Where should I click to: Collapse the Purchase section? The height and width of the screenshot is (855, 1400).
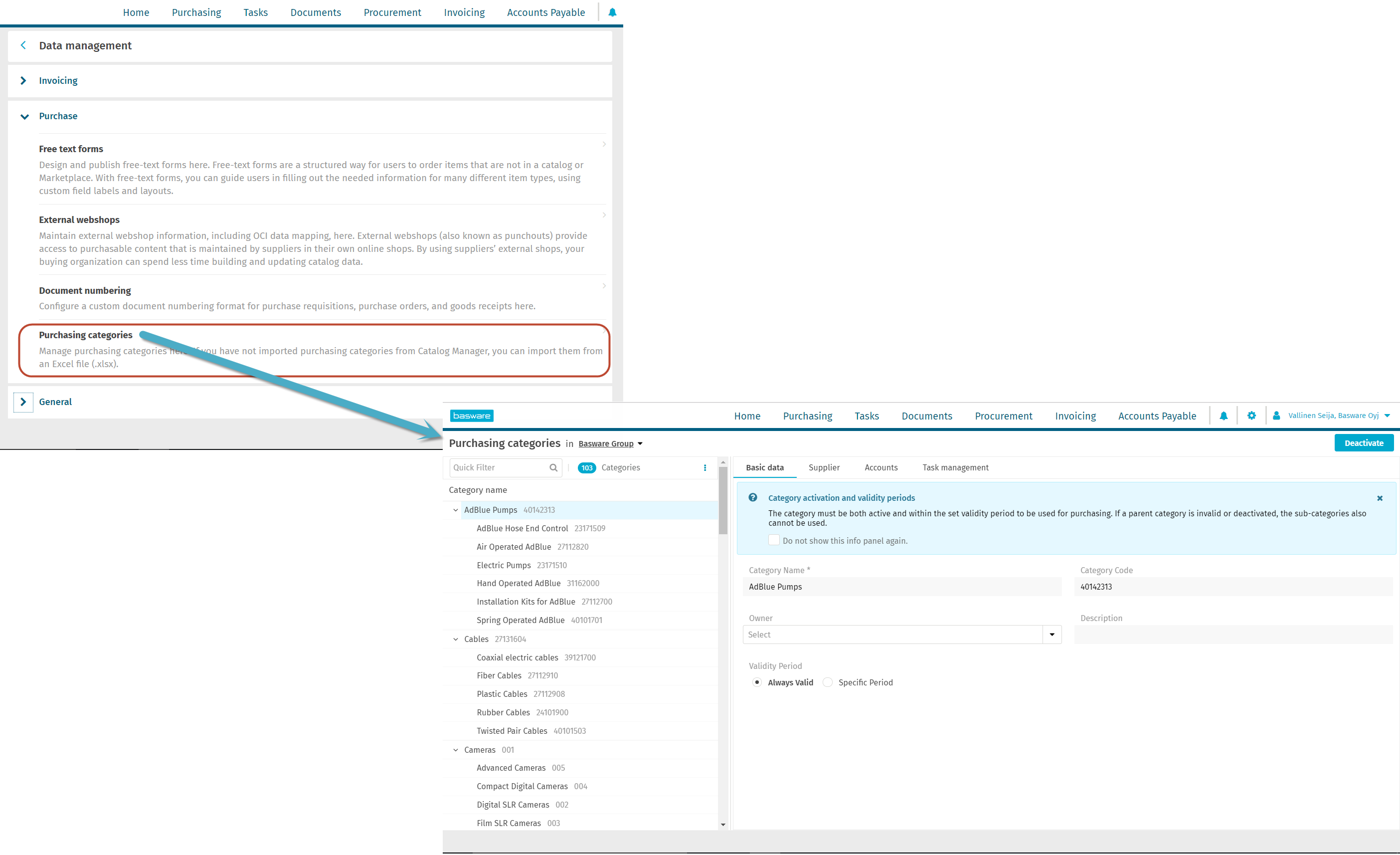point(24,117)
